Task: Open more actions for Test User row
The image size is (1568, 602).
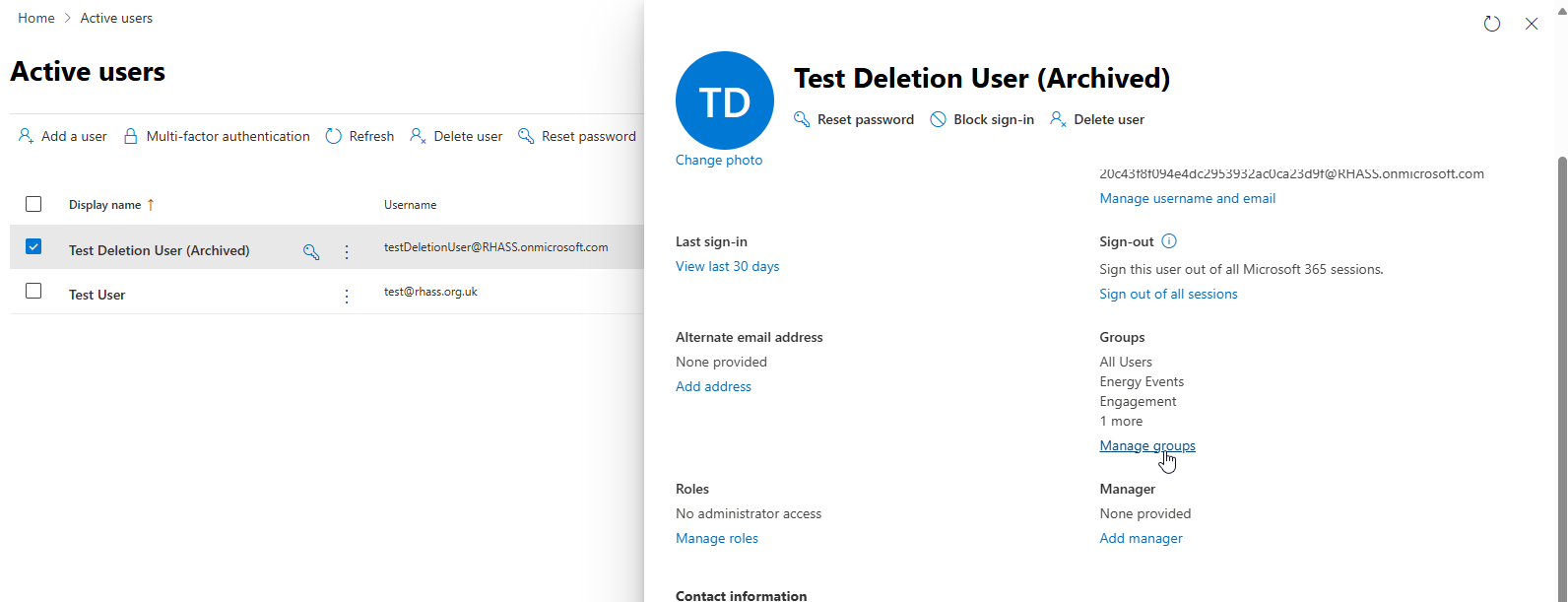Action: 347,296
